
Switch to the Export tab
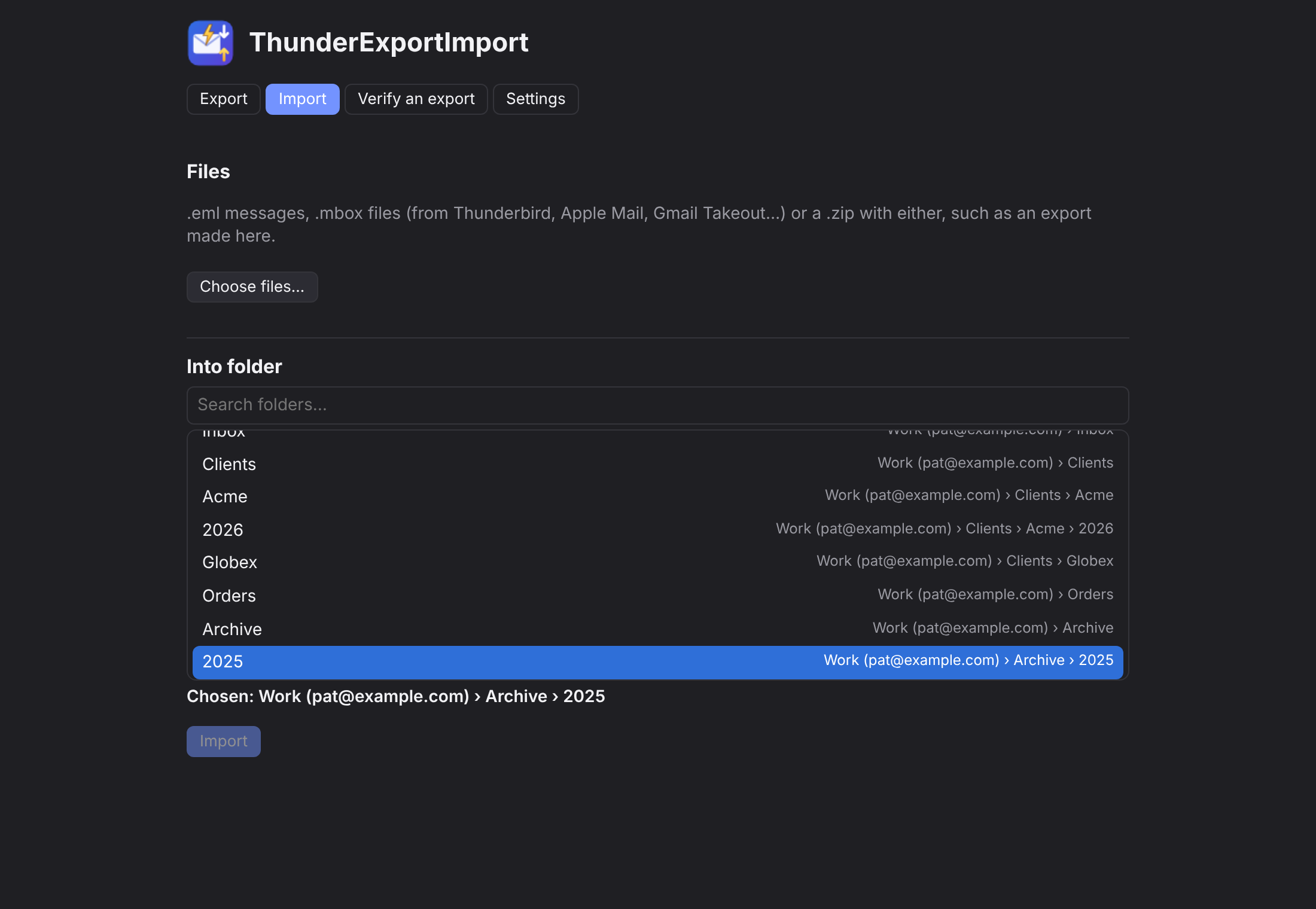pos(224,99)
